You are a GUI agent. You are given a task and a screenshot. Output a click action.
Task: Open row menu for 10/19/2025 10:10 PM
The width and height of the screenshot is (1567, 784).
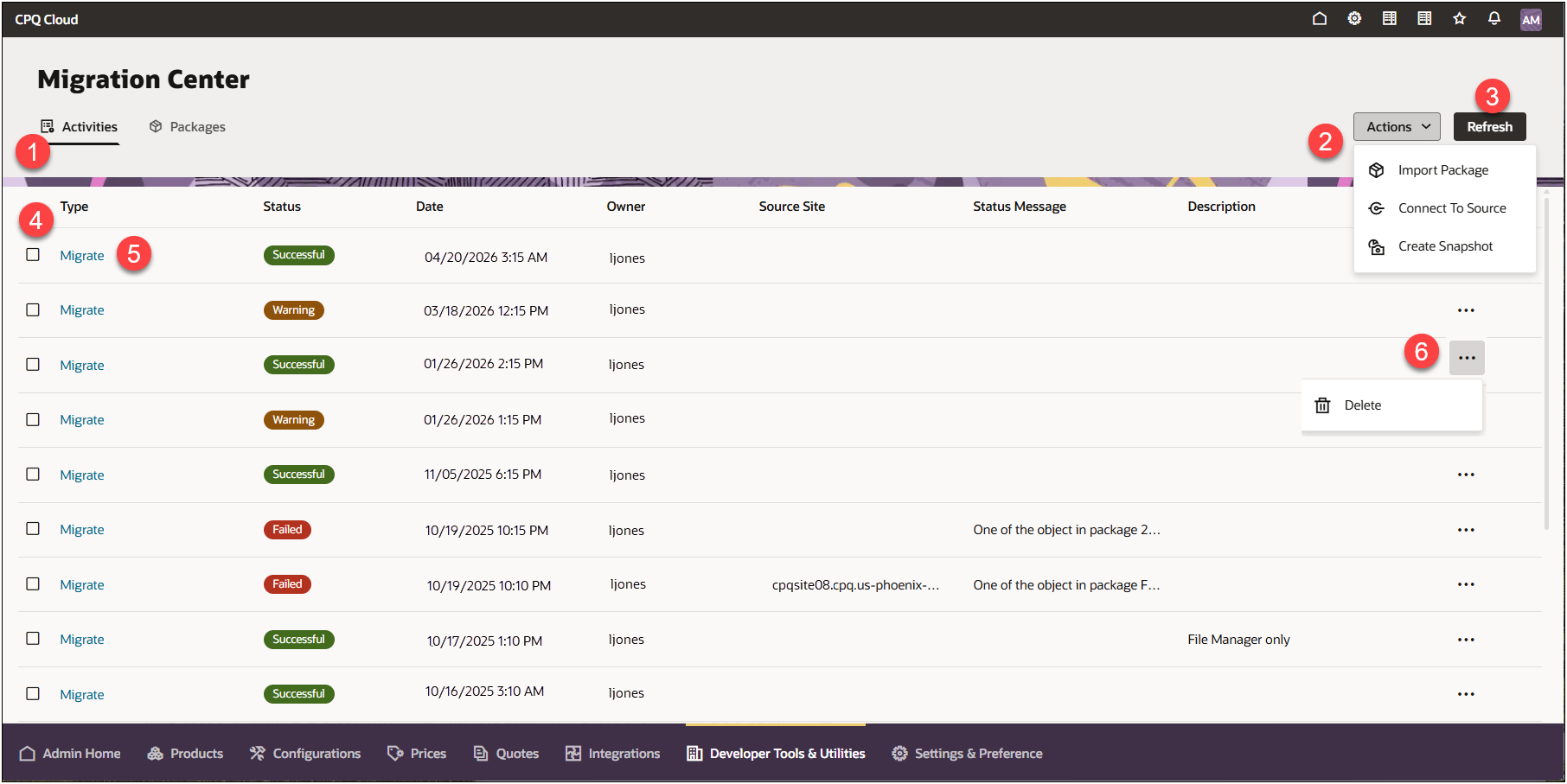pyautogui.click(x=1466, y=584)
